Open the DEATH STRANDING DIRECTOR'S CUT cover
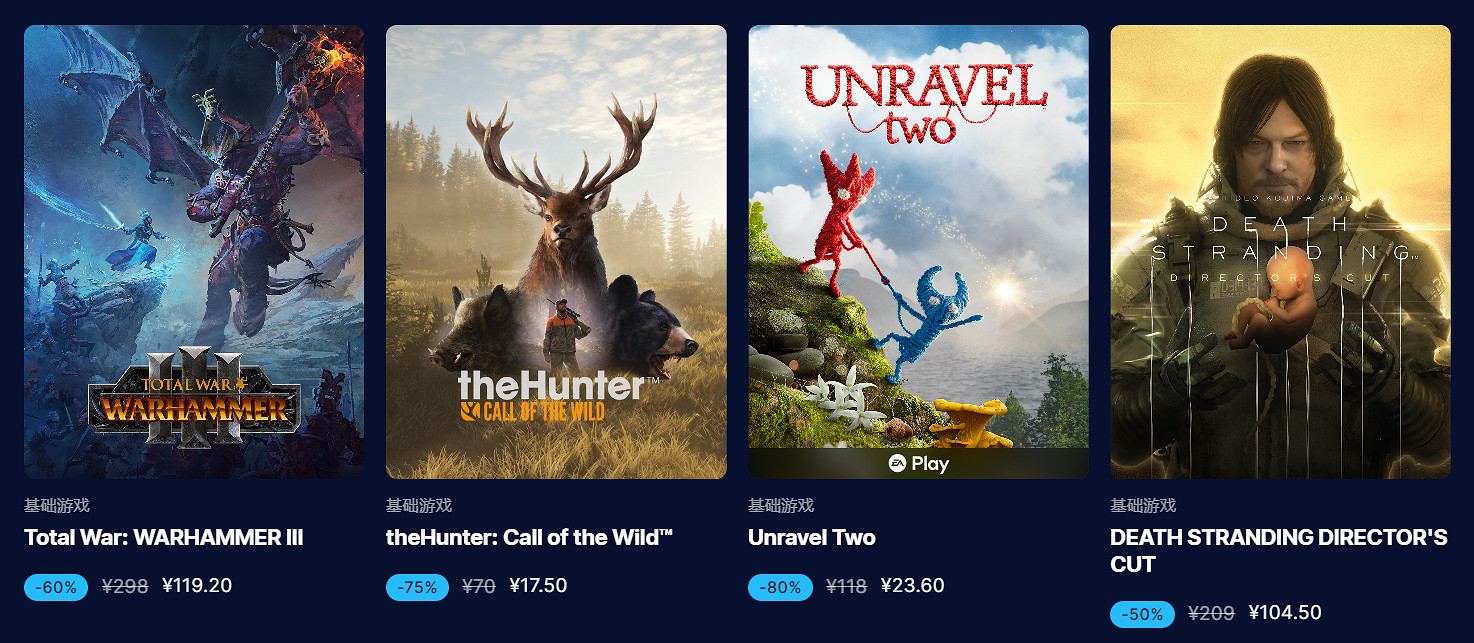The height and width of the screenshot is (643, 1474). [x=1280, y=252]
